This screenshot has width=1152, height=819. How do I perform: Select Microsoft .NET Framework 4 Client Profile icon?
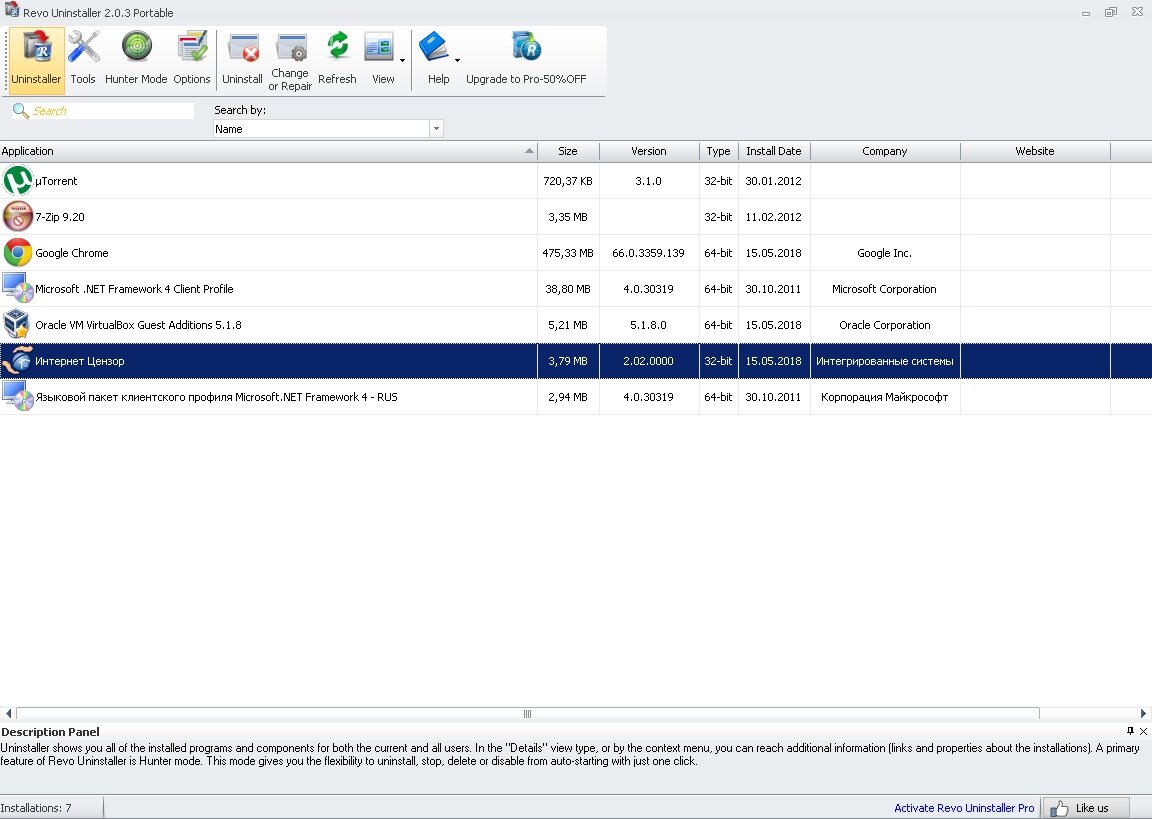click(x=18, y=289)
